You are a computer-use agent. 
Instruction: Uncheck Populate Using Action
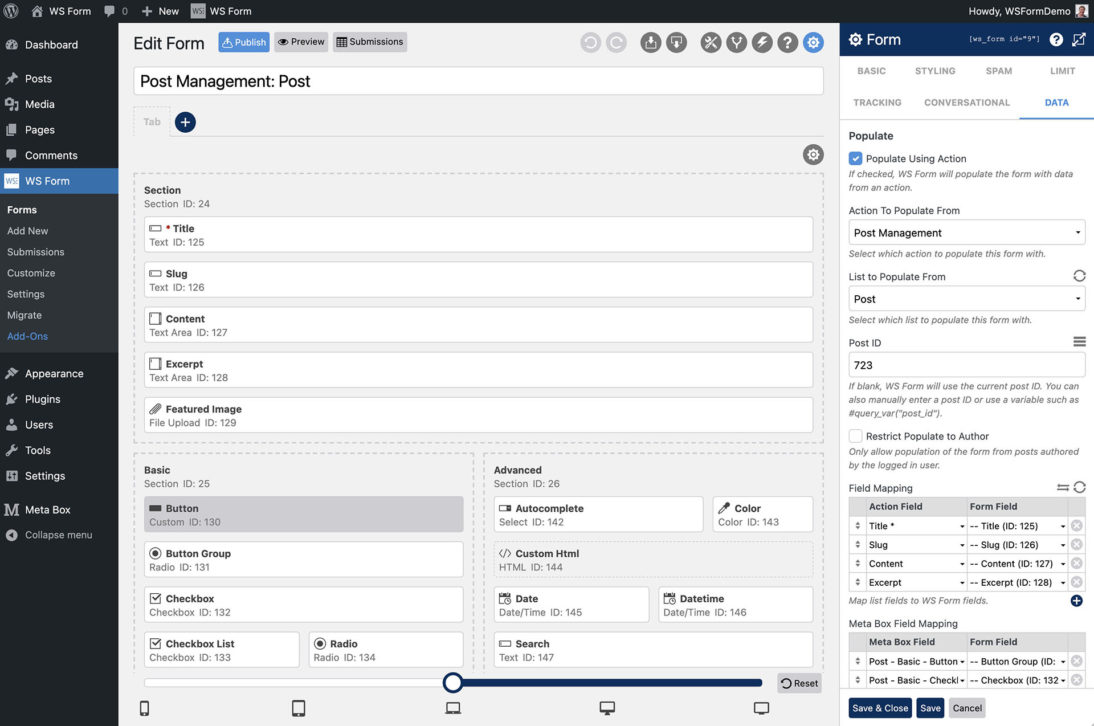coord(855,158)
